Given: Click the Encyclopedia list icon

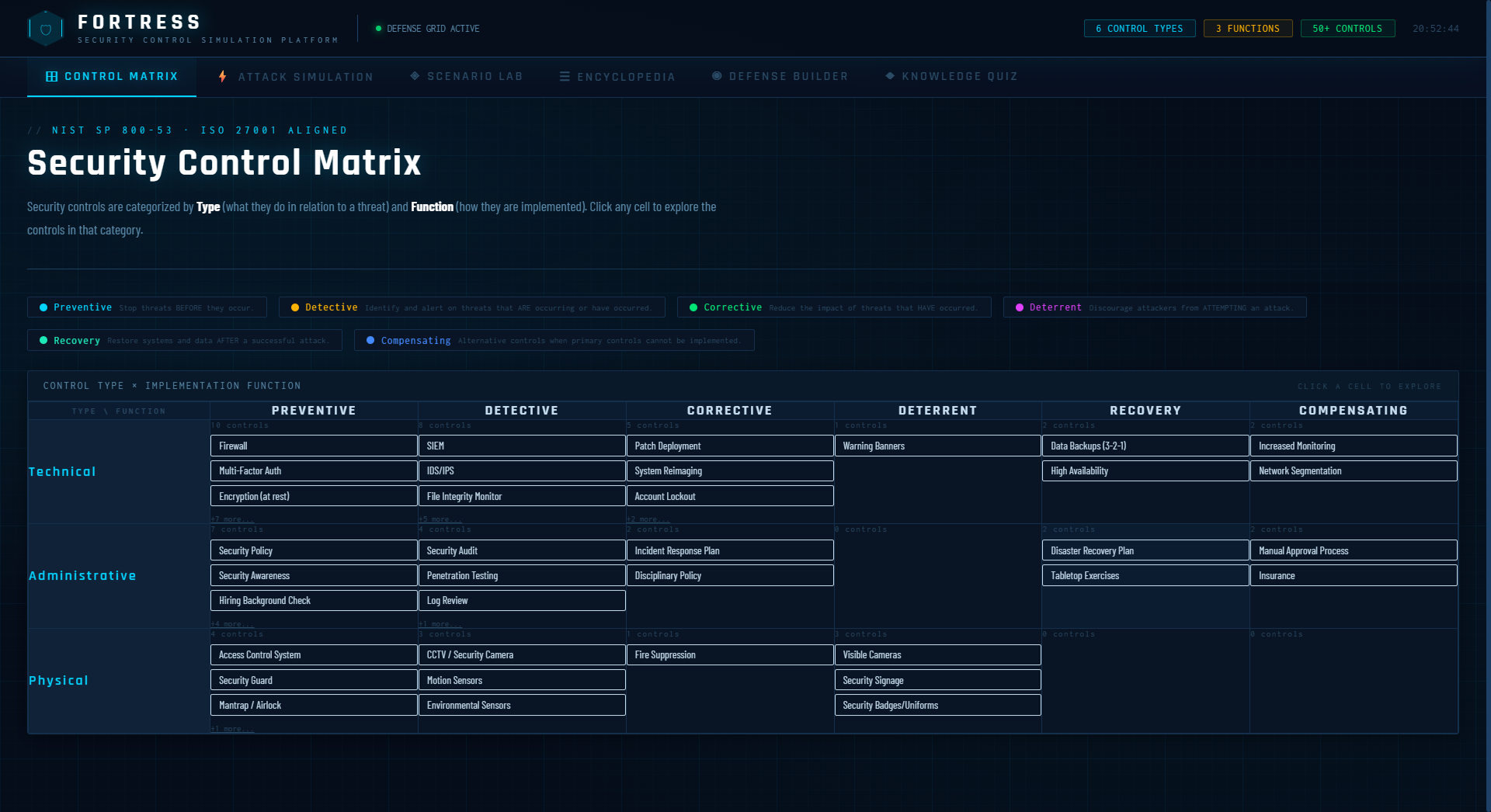Looking at the screenshot, I should 565,77.
